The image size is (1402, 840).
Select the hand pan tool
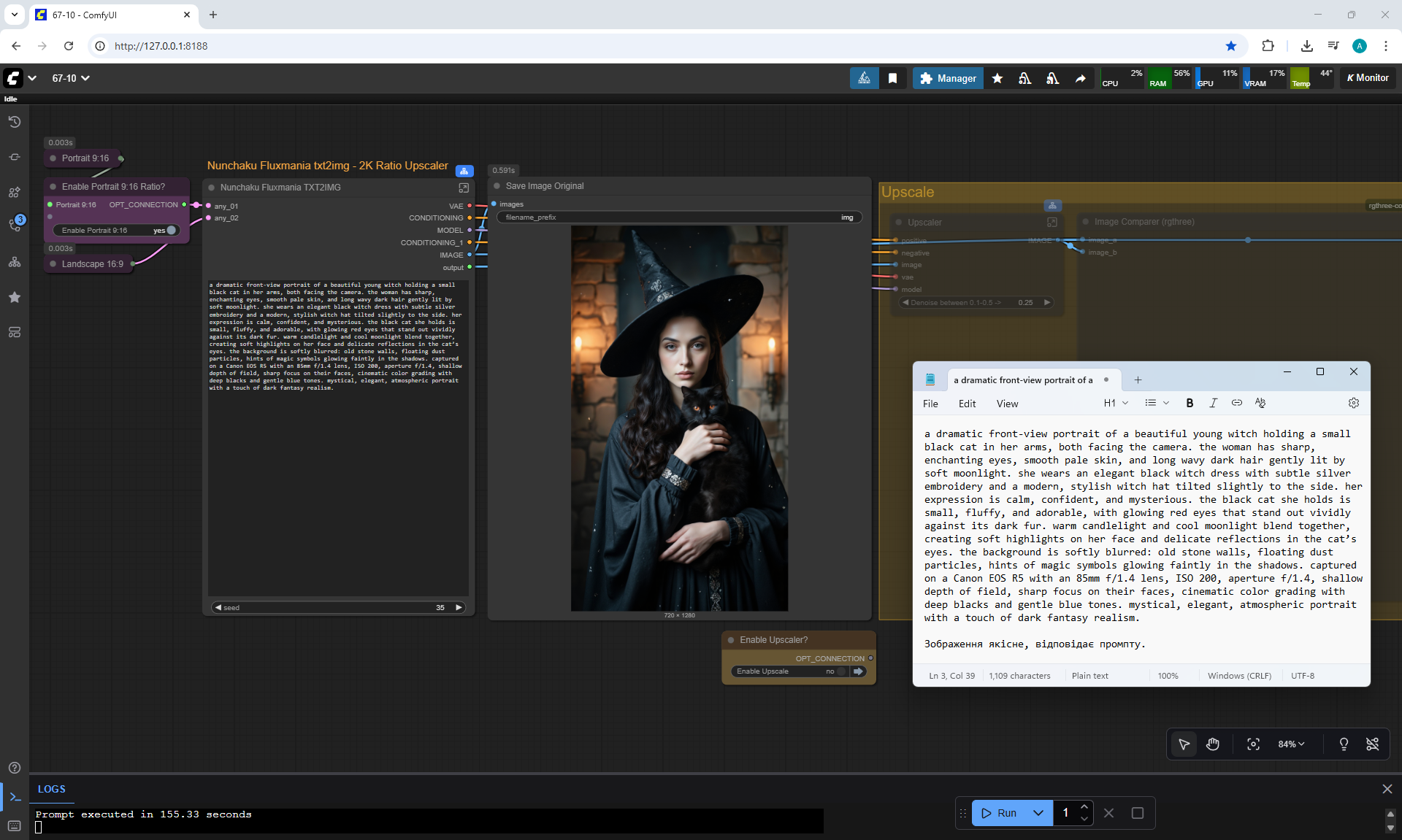(1213, 744)
